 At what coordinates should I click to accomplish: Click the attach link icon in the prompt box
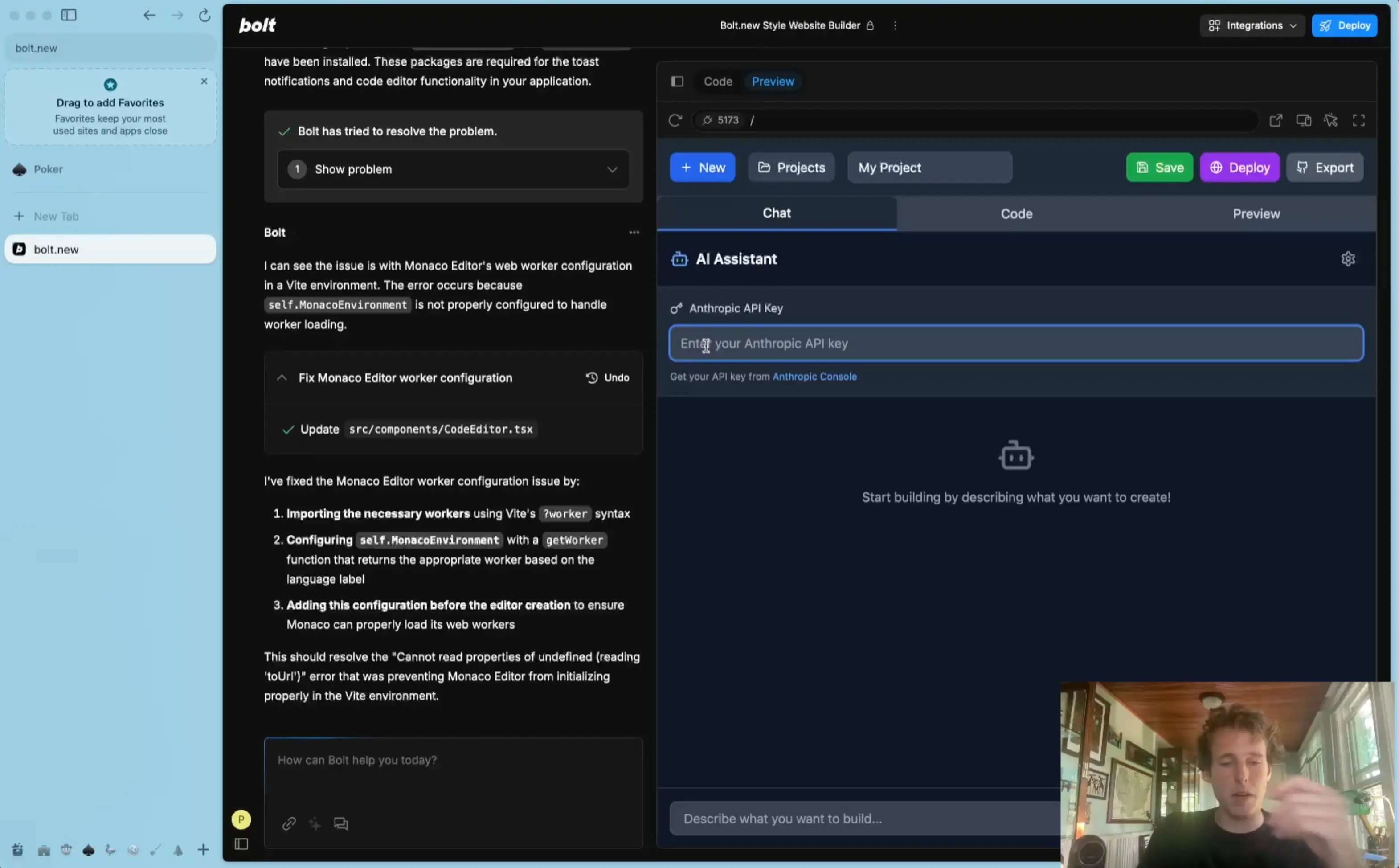click(x=289, y=823)
